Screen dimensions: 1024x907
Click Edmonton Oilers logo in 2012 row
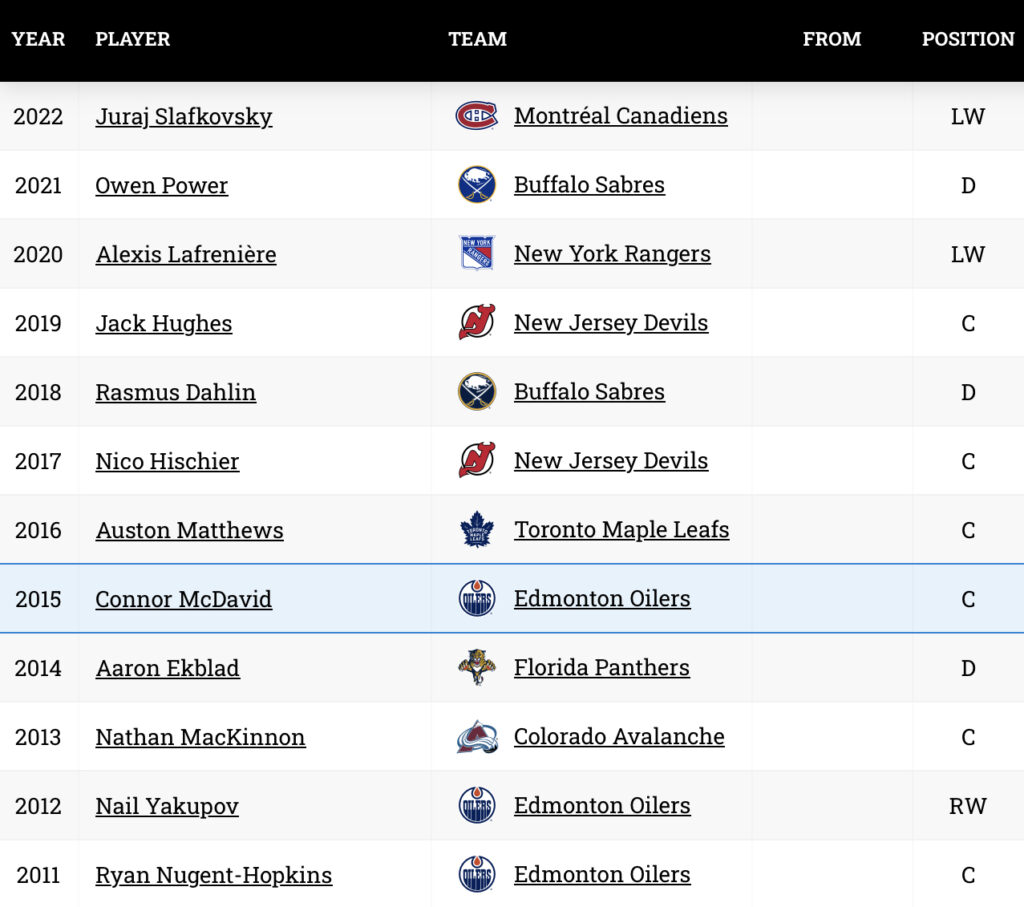[x=476, y=806]
